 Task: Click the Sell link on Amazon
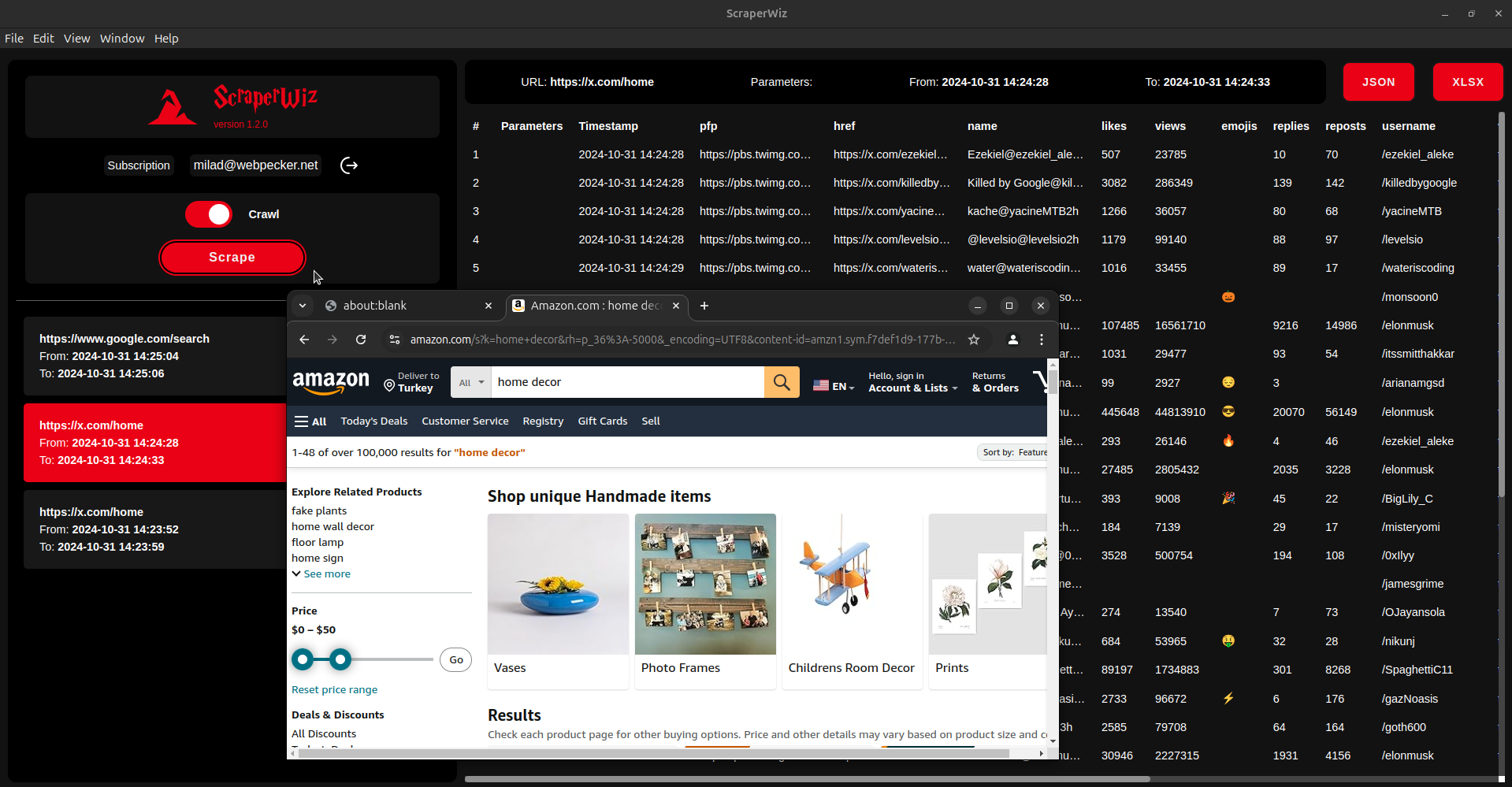tap(651, 421)
